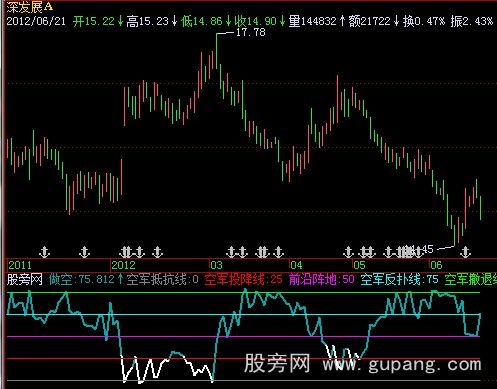Click the high price 高15.23
This screenshot has height=389, width=497.
147,21
